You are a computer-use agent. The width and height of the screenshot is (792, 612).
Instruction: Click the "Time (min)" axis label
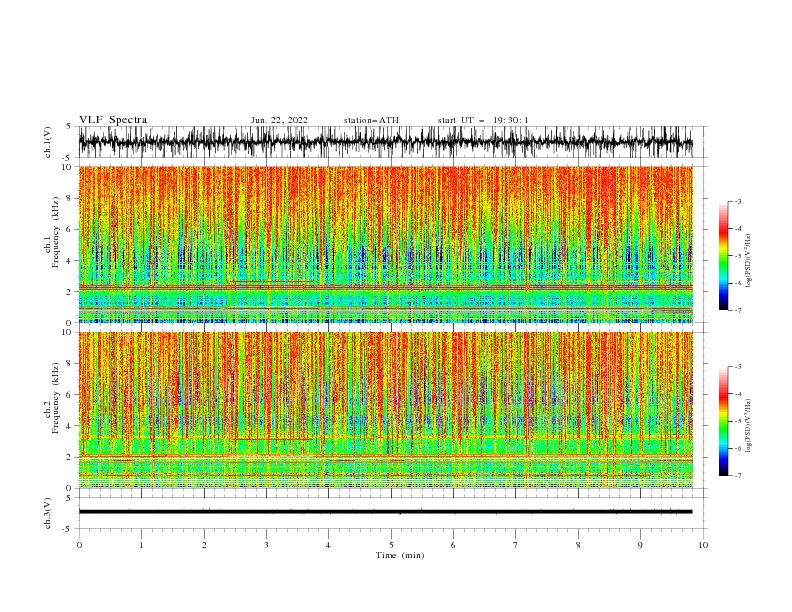[400, 555]
